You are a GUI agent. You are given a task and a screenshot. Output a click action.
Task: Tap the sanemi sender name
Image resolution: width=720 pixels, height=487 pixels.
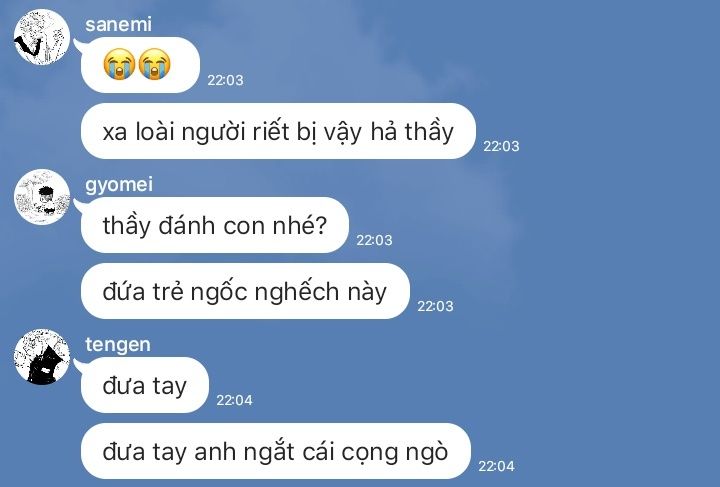coord(118,24)
